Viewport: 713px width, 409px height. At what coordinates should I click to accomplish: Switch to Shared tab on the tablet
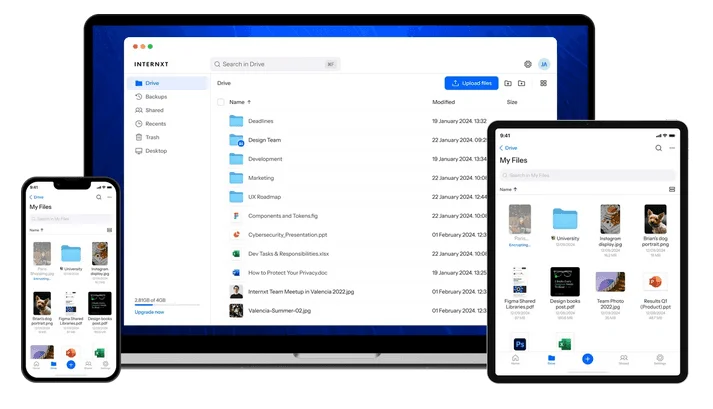tap(624, 360)
